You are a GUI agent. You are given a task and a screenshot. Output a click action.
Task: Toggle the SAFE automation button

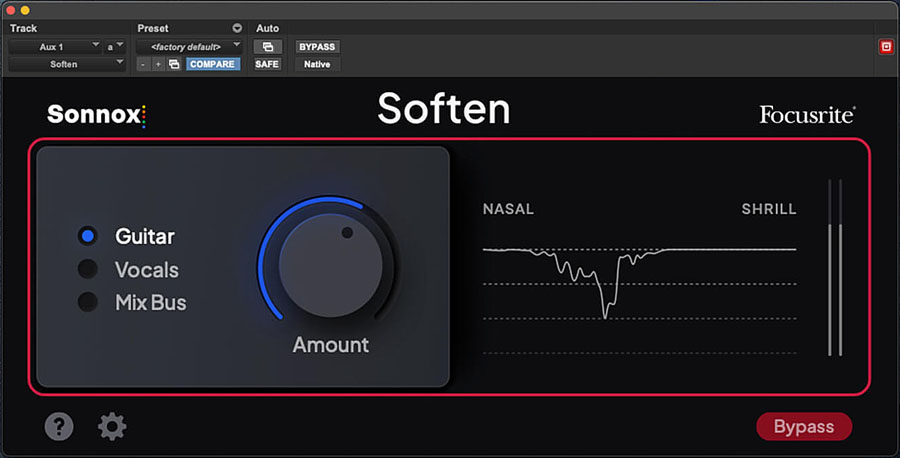pos(267,64)
